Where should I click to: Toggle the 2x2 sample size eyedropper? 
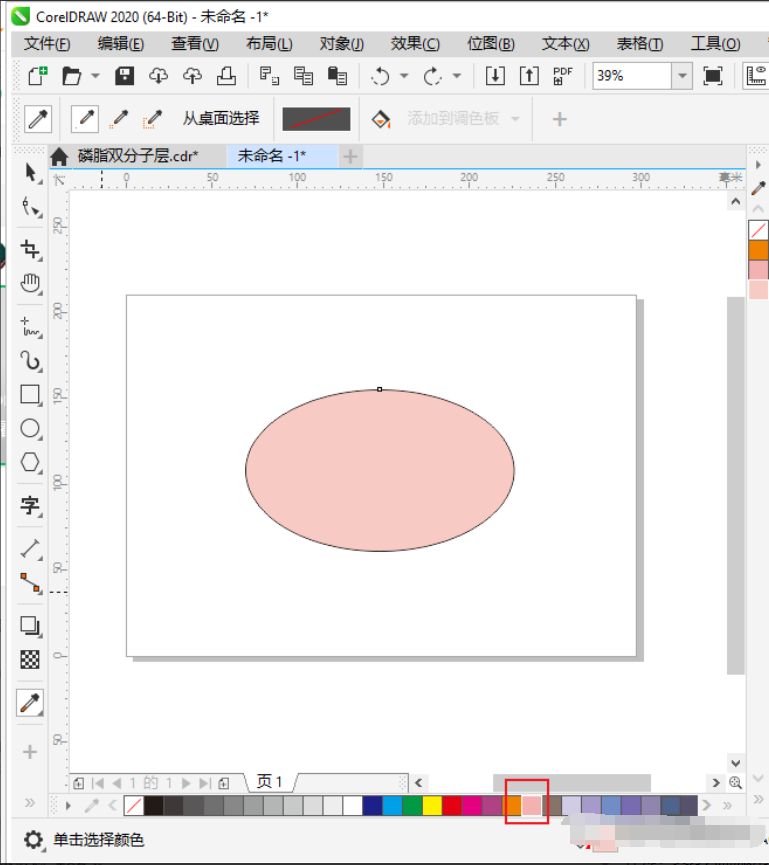[x=119, y=119]
